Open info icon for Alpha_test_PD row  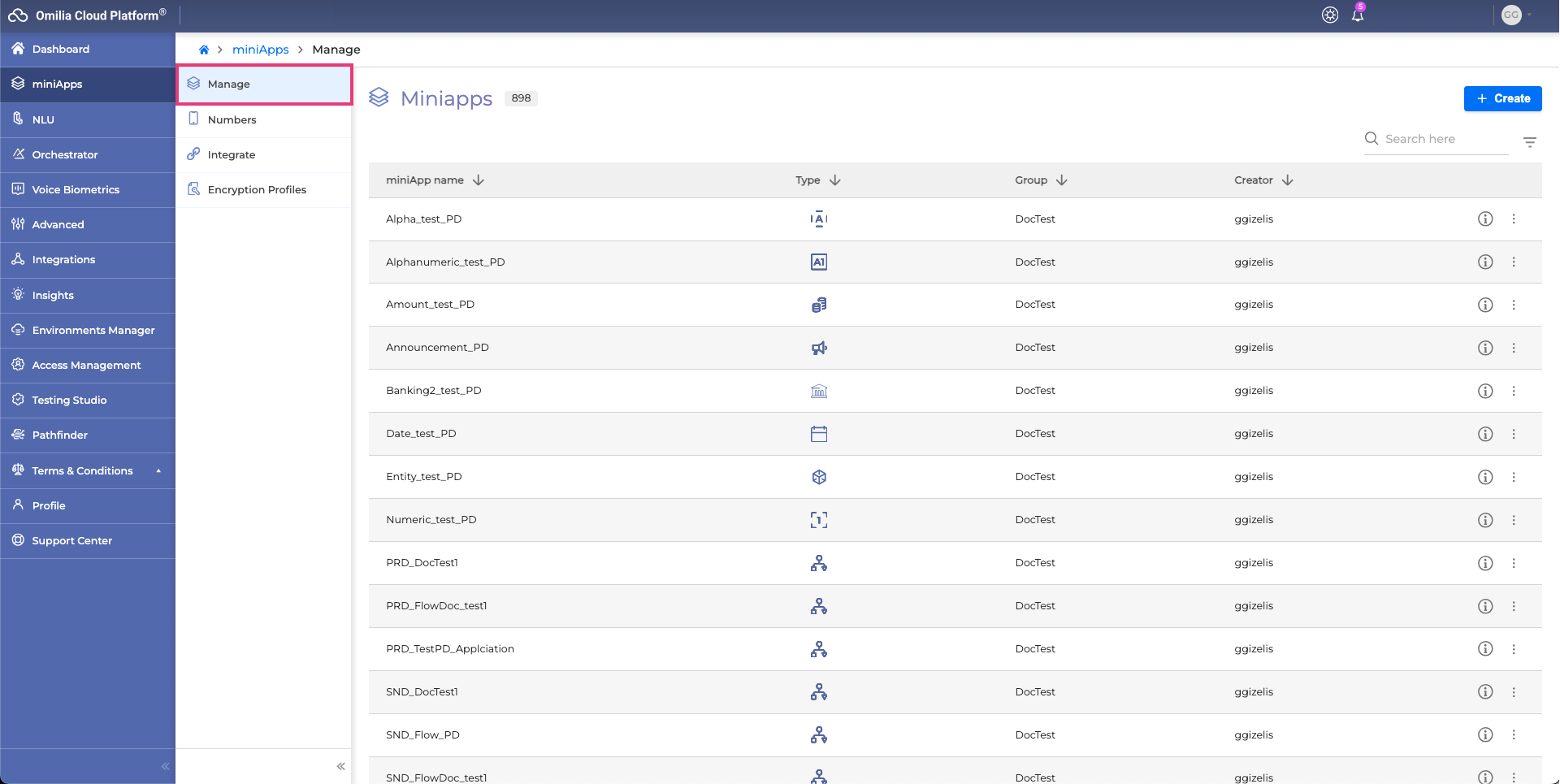coord(1484,219)
